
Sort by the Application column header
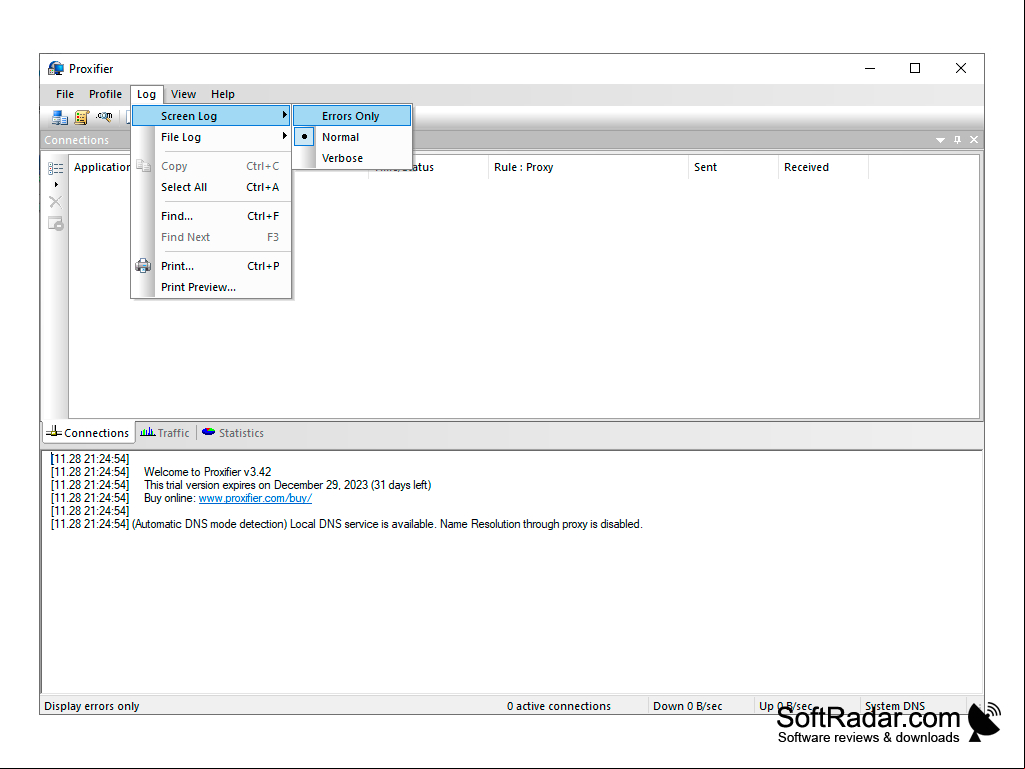pyautogui.click(x=101, y=167)
